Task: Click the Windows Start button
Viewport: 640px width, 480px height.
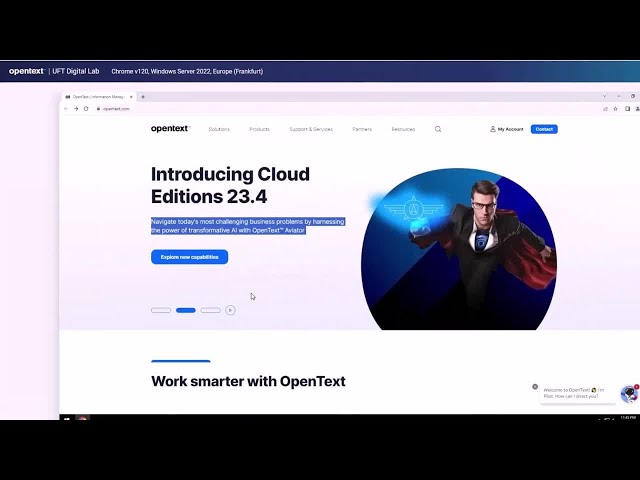Action: (x=67, y=418)
